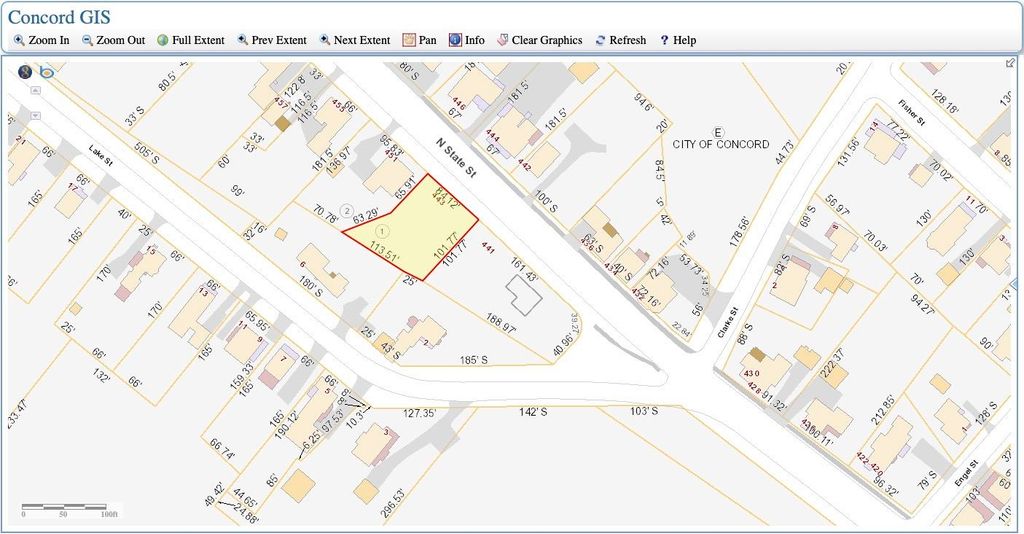Select the Zoom Out tool
The width and height of the screenshot is (1024, 534).
click(x=88, y=41)
